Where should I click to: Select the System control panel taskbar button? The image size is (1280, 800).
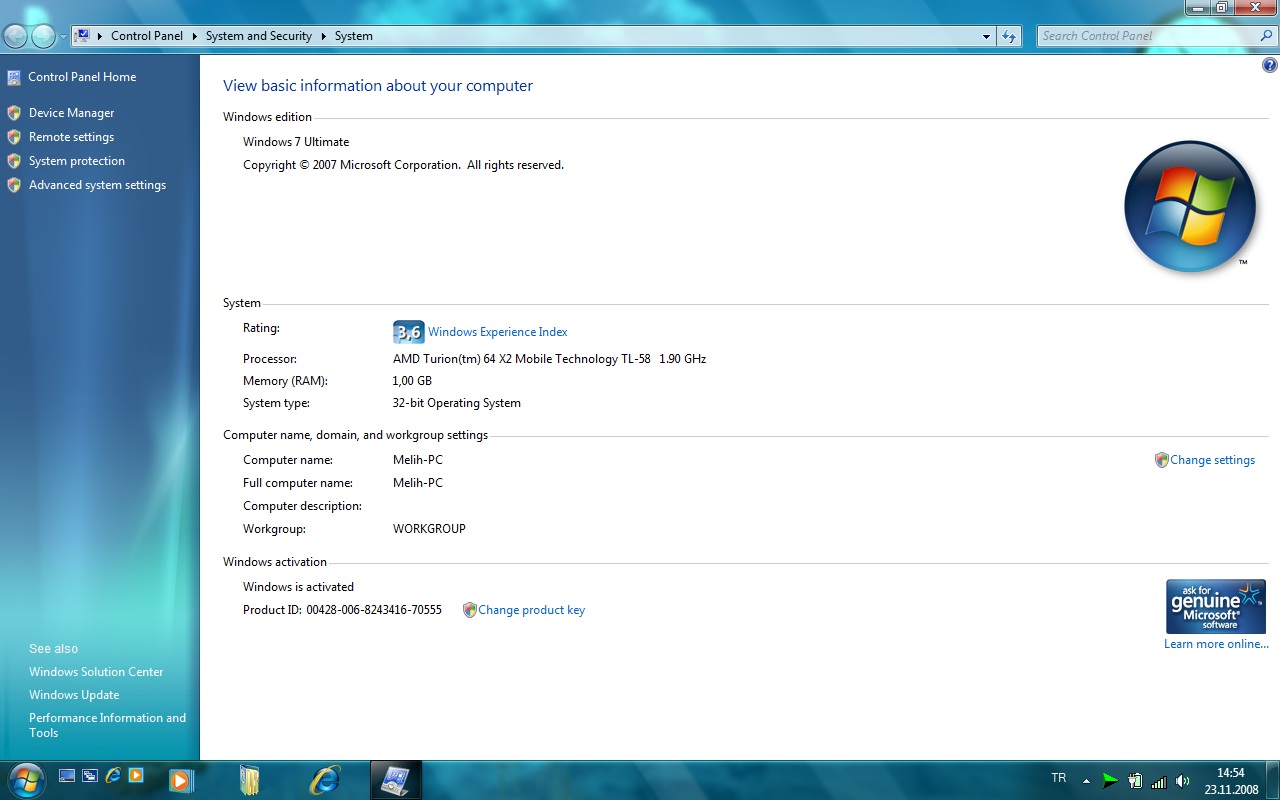pyautogui.click(x=396, y=780)
